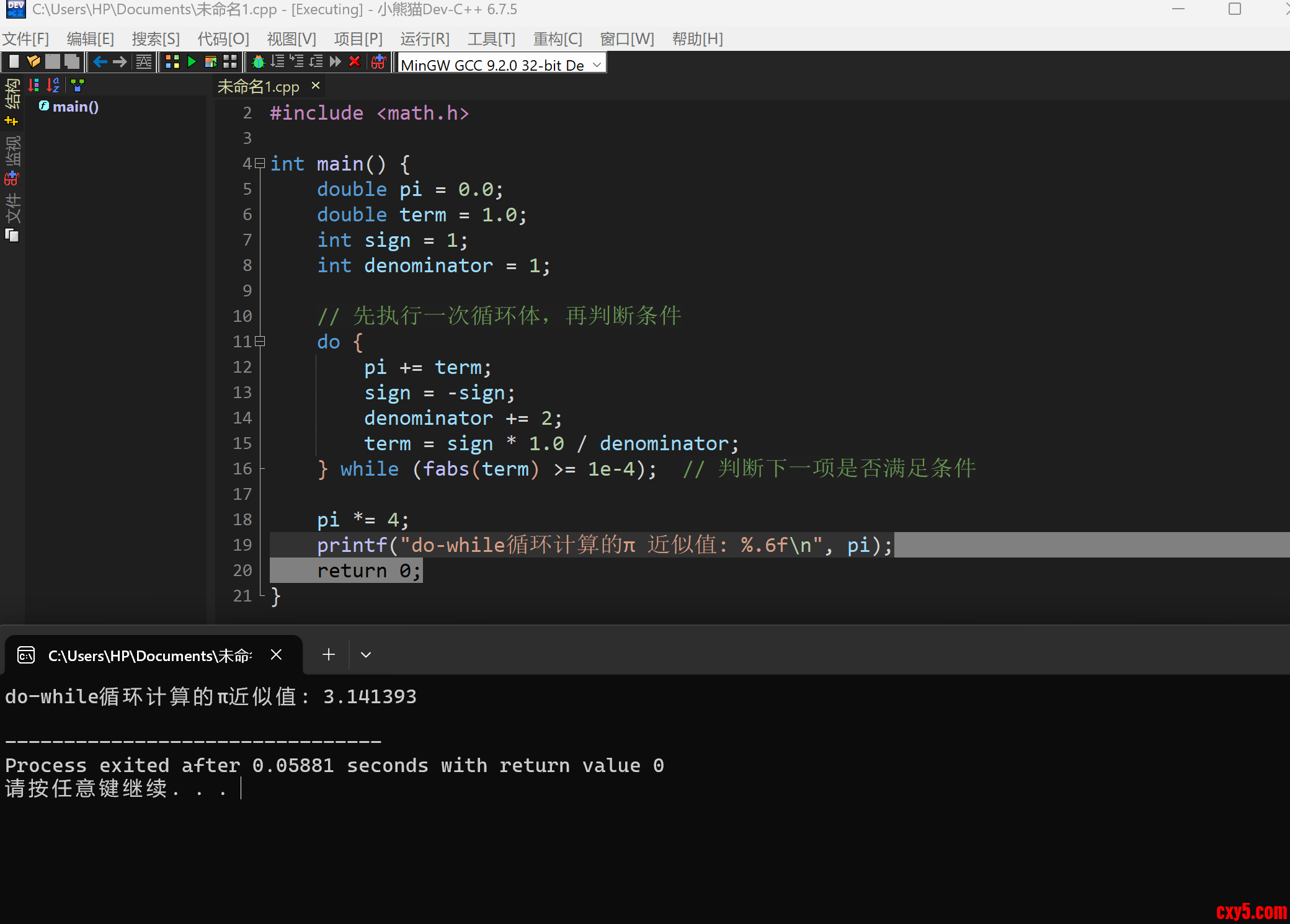
Task: Open the MinGW GCC compiler set dropdown
Action: click(597, 64)
